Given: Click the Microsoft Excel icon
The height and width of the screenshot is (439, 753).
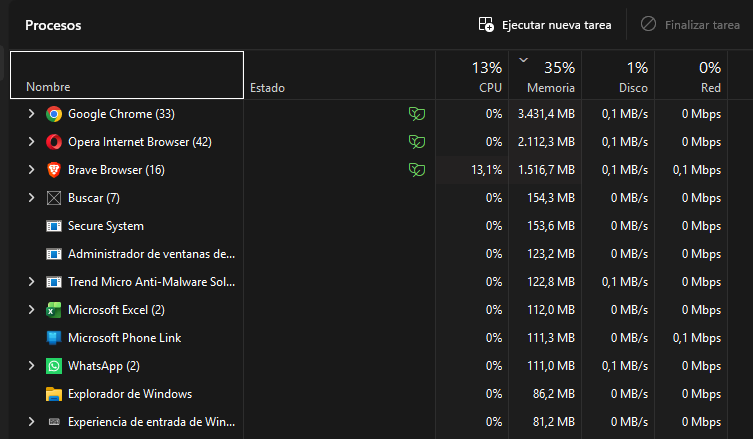Looking at the screenshot, I should click(x=54, y=310).
